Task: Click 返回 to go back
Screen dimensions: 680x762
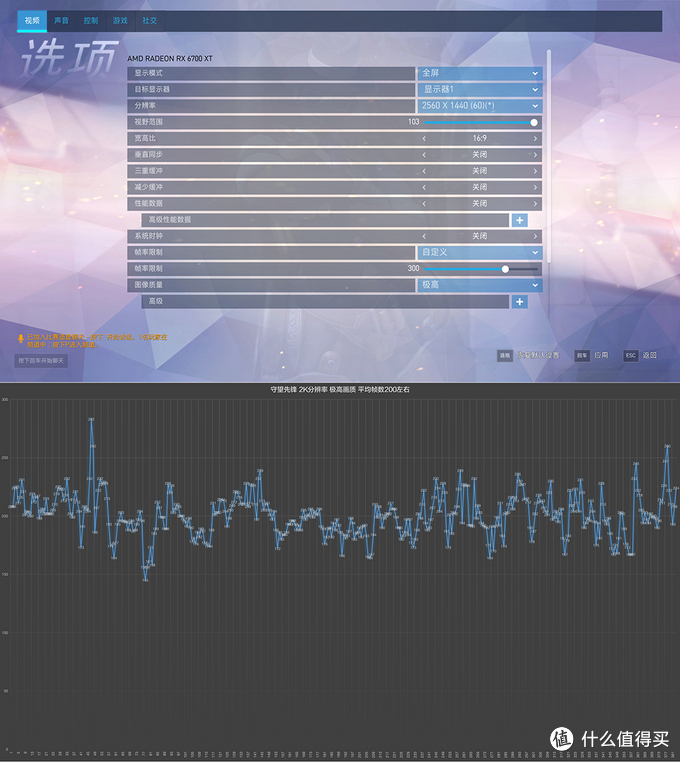Action: click(650, 355)
